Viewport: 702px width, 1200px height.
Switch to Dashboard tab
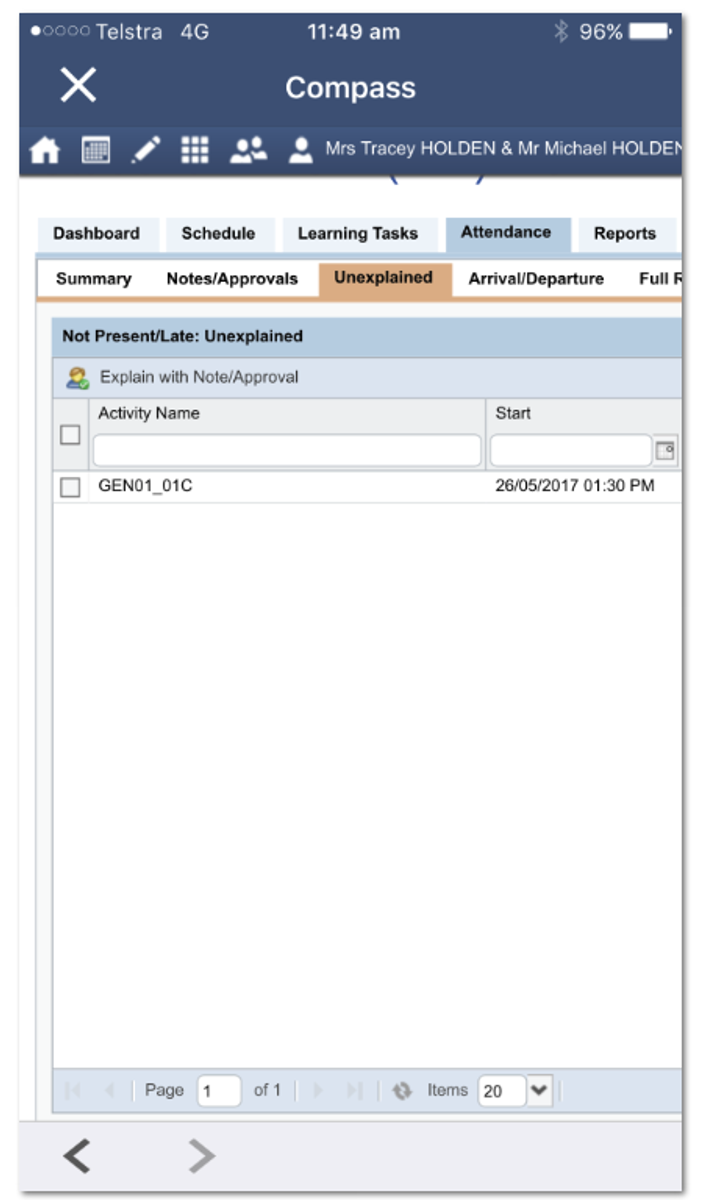point(97,234)
